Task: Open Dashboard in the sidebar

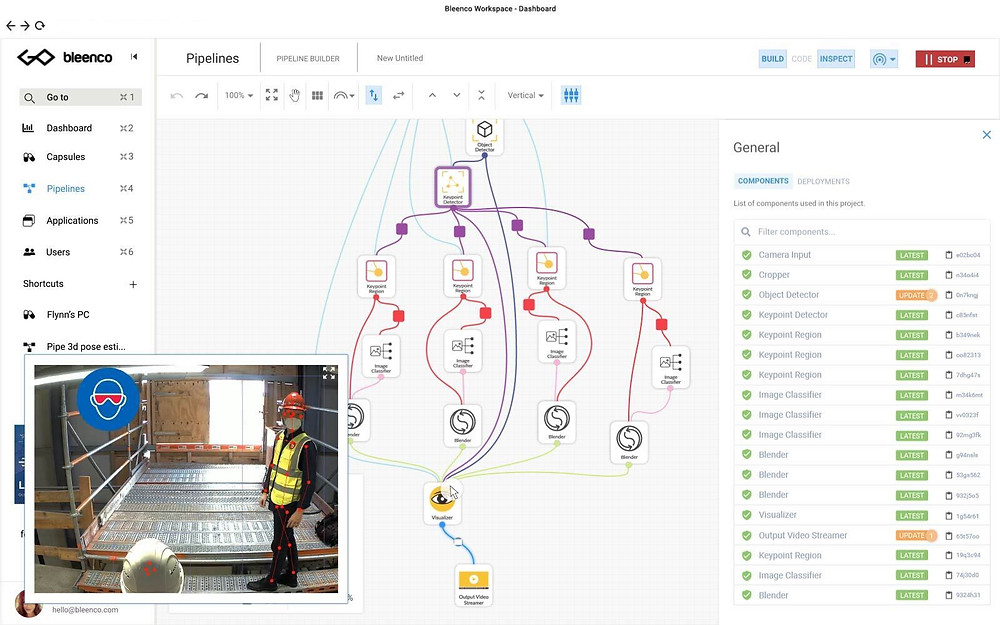Action: point(69,128)
